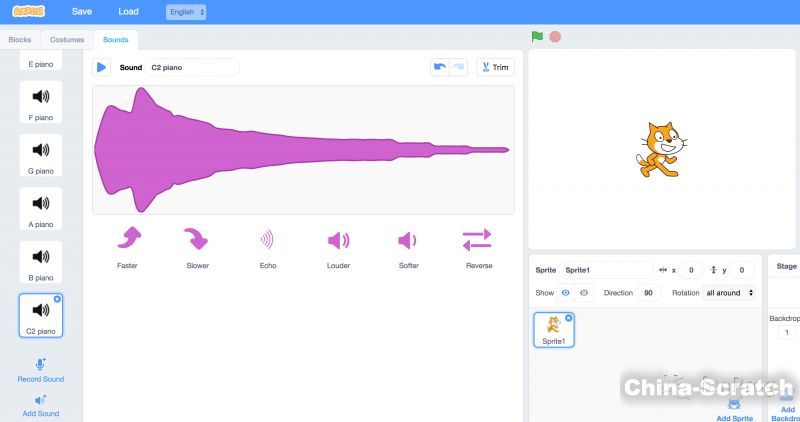
Task: Delete the C2 piano sound
Action: [57, 298]
